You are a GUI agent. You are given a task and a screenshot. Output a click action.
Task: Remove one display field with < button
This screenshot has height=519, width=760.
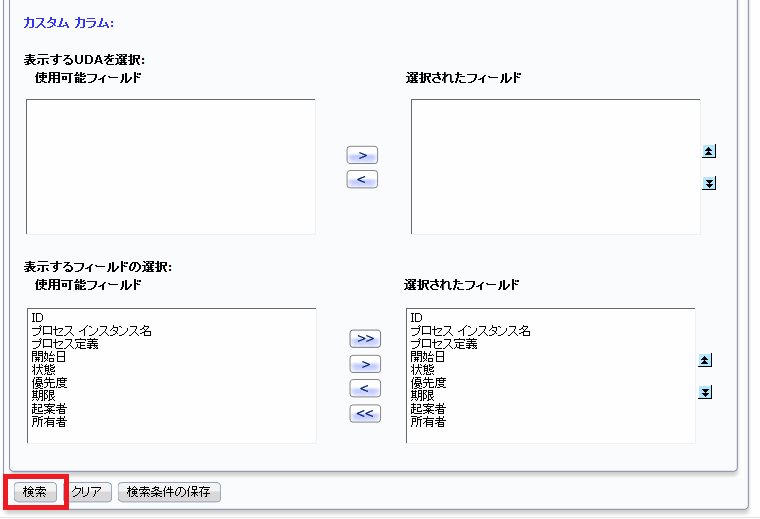(x=365, y=388)
